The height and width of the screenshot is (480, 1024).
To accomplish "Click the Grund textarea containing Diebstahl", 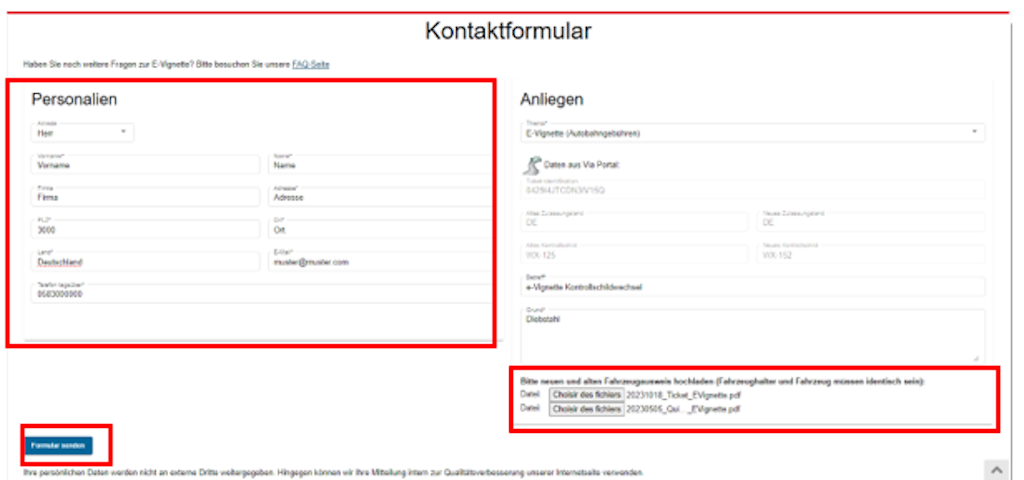I will tap(752, 336).
